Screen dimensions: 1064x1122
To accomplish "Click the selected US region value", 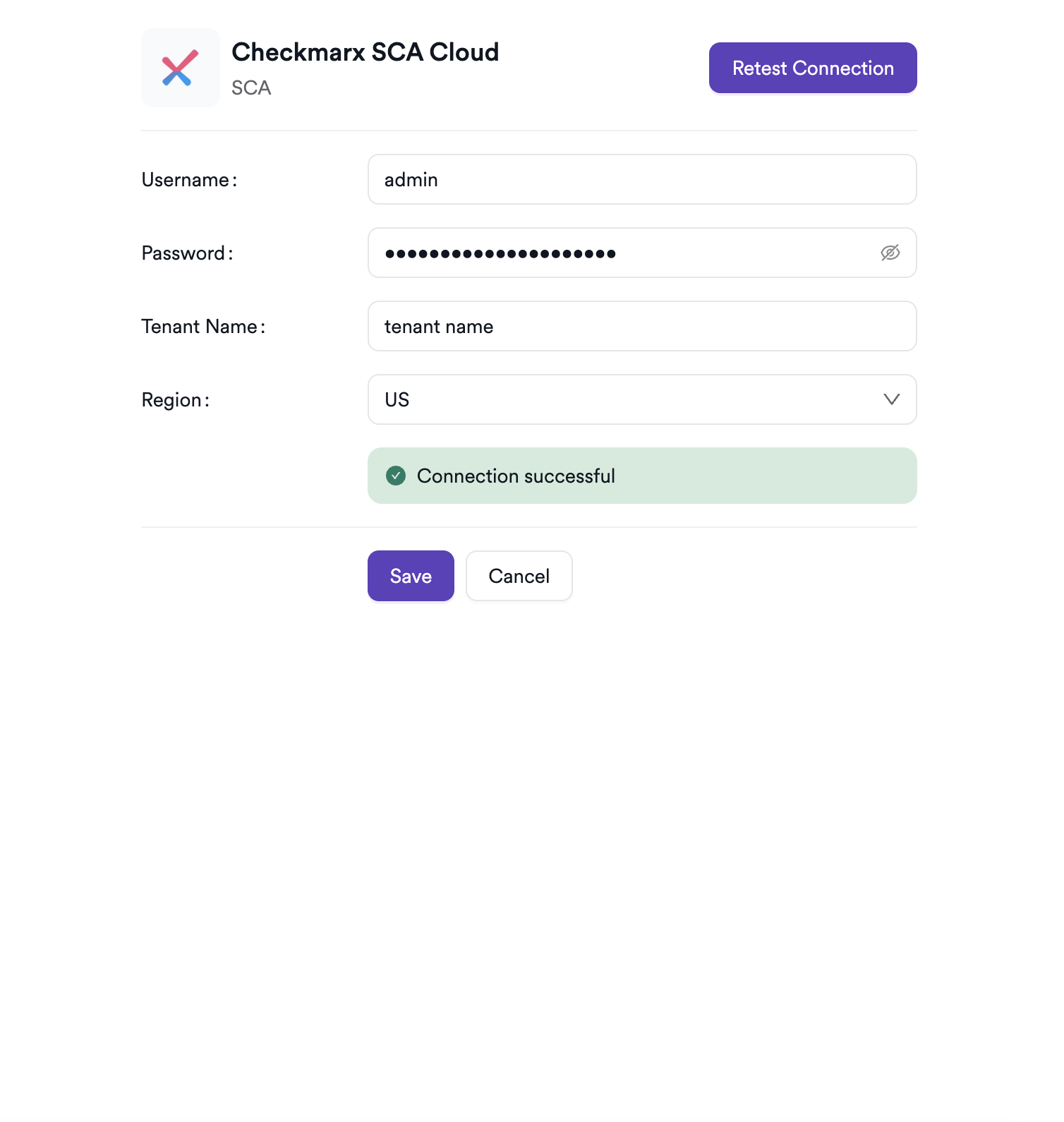I will coord(397,400).
